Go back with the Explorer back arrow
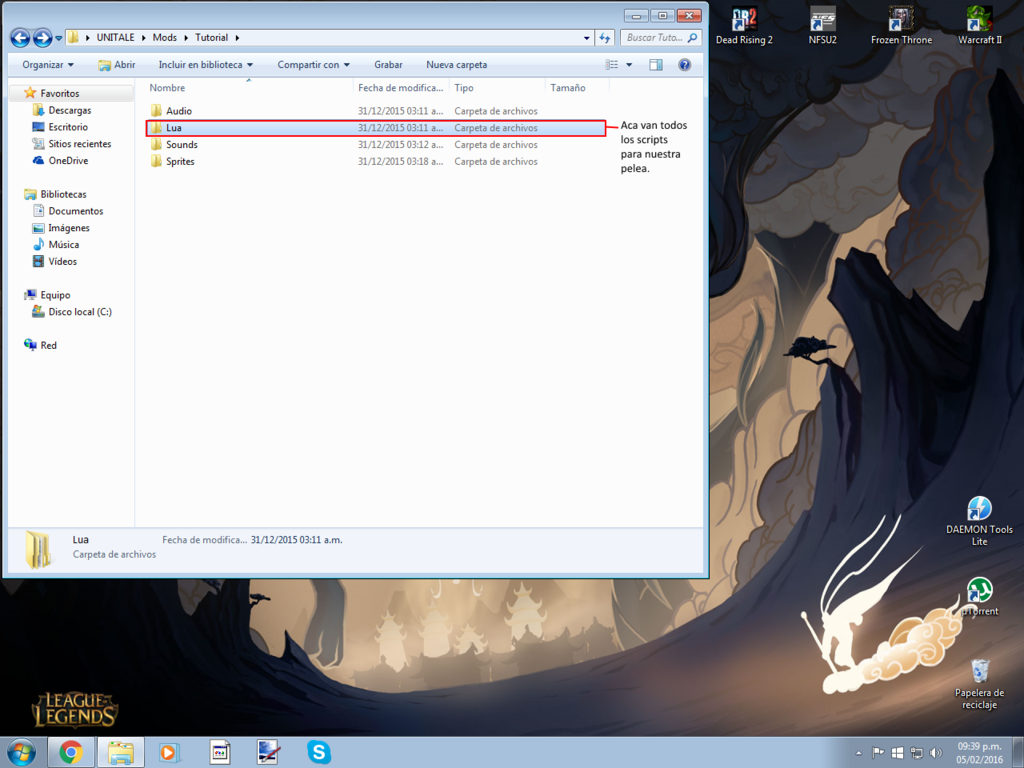This screenshot has height=768, width=1024. pos(20,38)
